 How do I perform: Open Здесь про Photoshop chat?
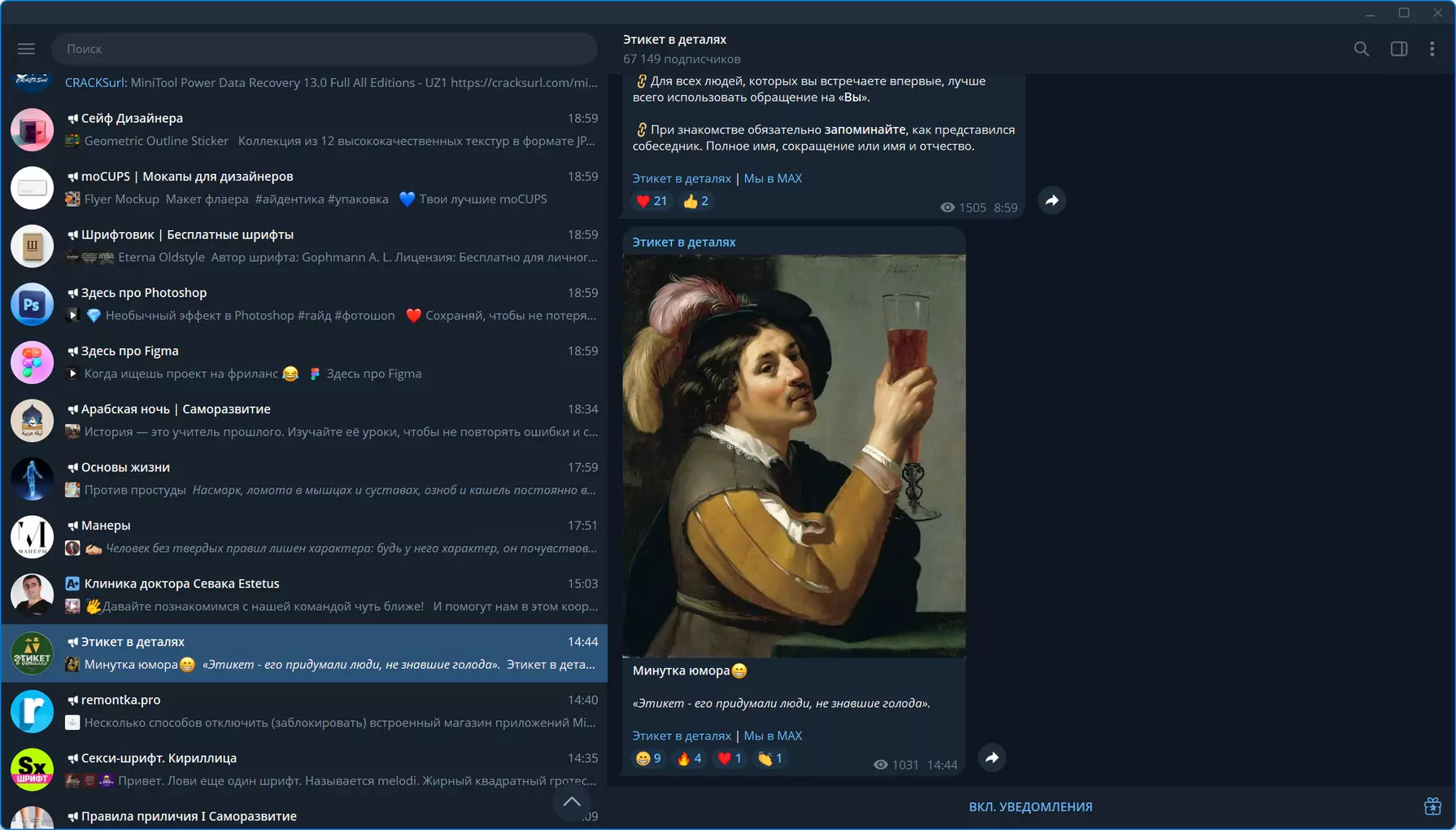[304, 304]
